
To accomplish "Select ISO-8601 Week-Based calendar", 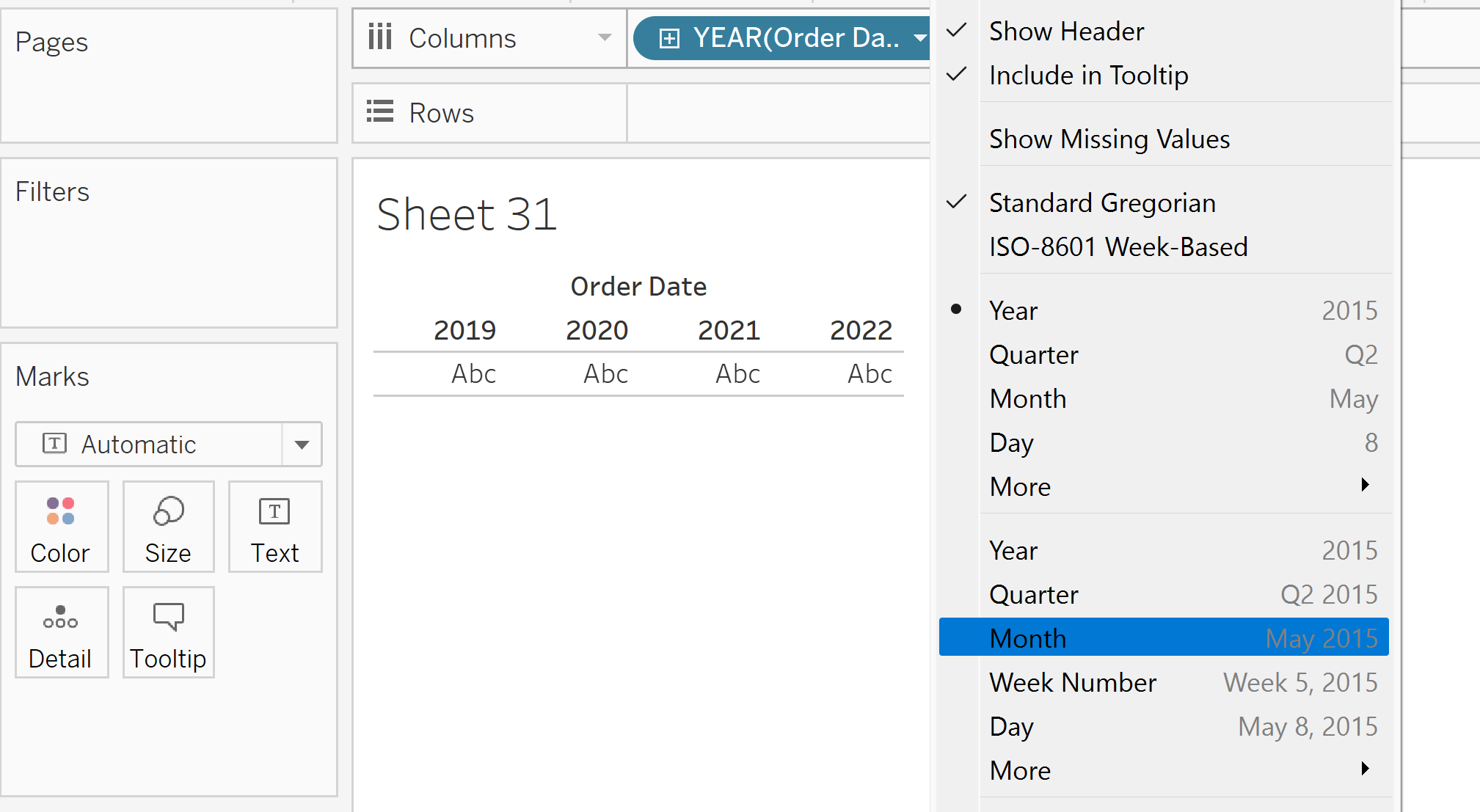I will pyautogui.click(x=1118, y=247).
